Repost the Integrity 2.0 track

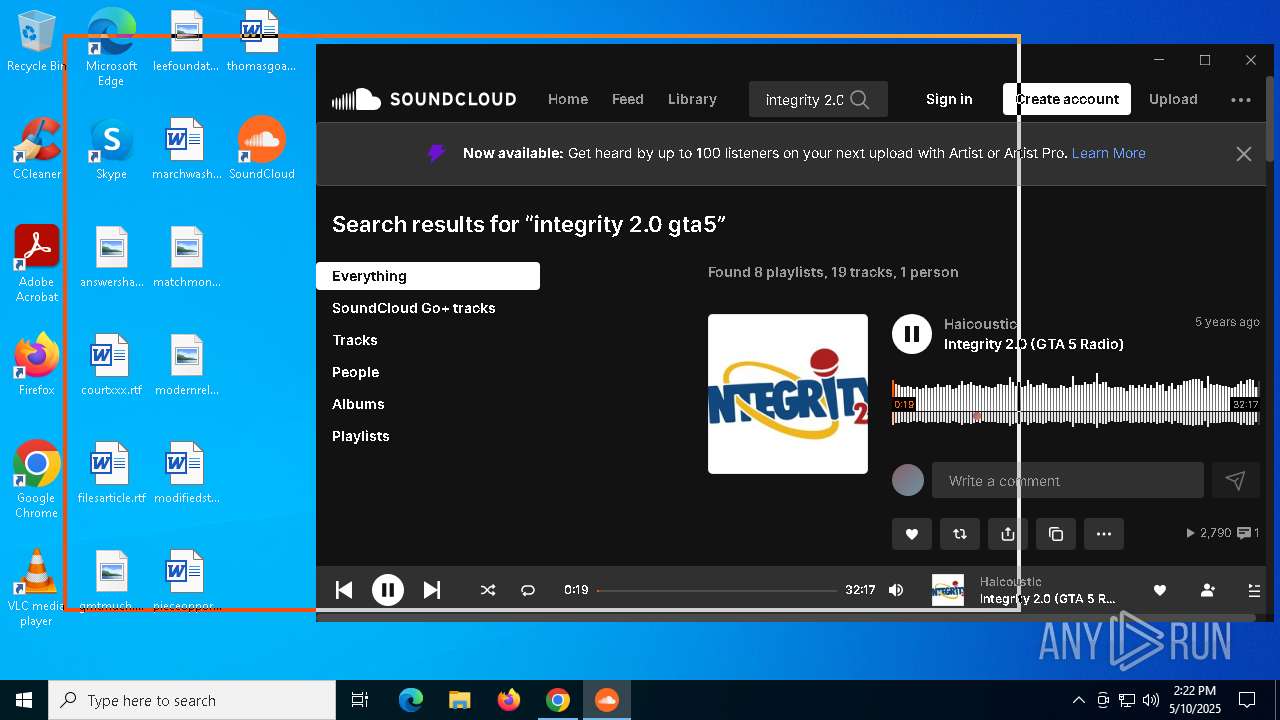pos(960,534)
